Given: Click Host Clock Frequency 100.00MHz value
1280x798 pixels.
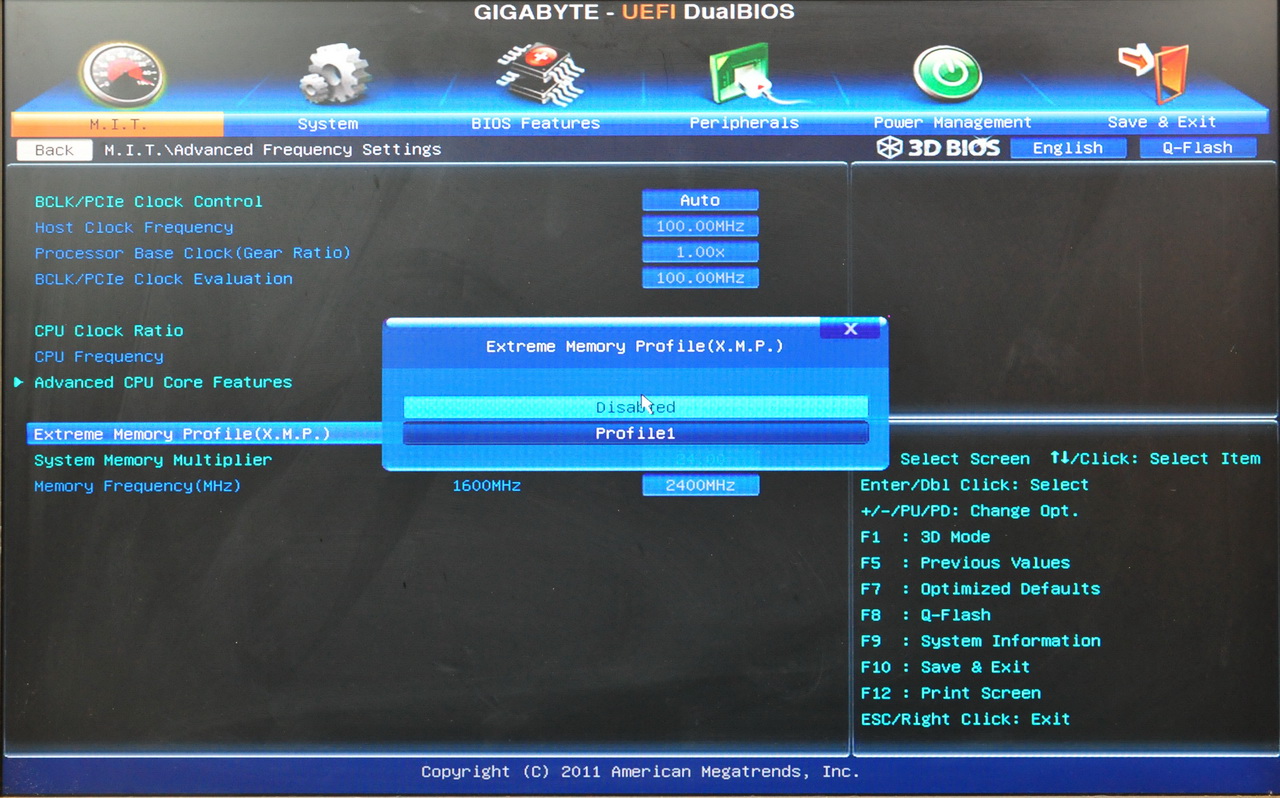Looking at the screenshot, I should [x=700, y=226].
